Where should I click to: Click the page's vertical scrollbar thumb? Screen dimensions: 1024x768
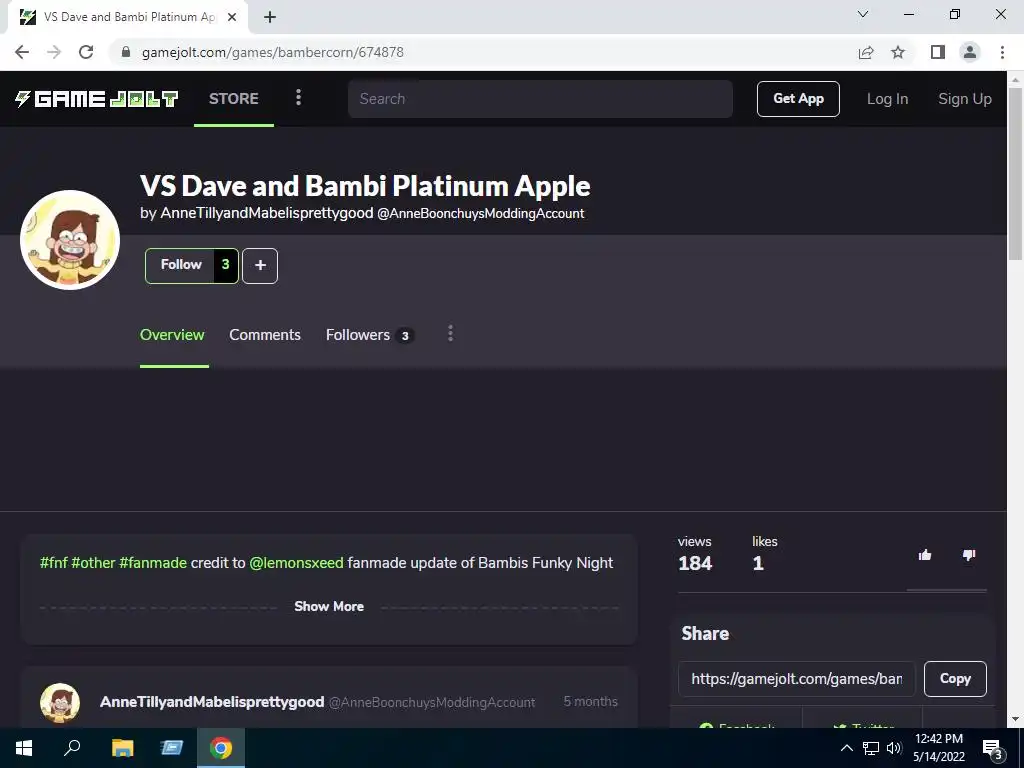(x=1015, y=173)
